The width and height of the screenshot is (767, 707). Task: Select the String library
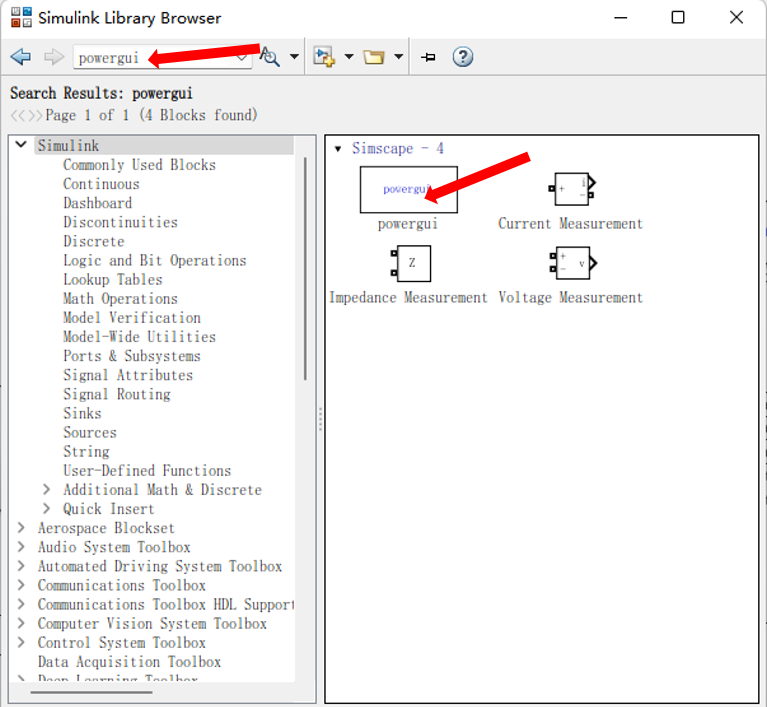click(86, 452)
